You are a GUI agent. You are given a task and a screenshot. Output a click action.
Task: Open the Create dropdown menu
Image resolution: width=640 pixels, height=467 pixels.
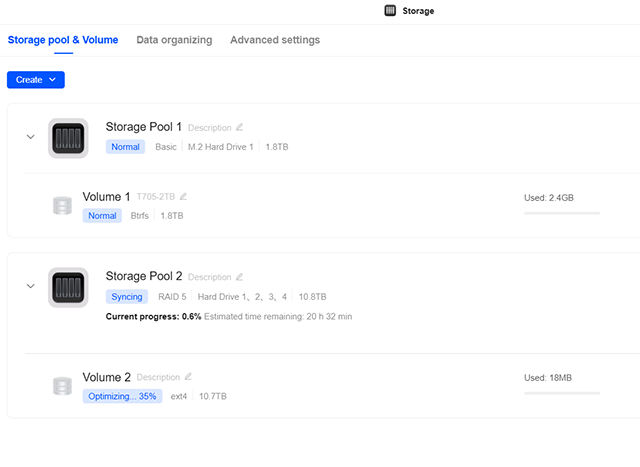[x=36, y=79]
